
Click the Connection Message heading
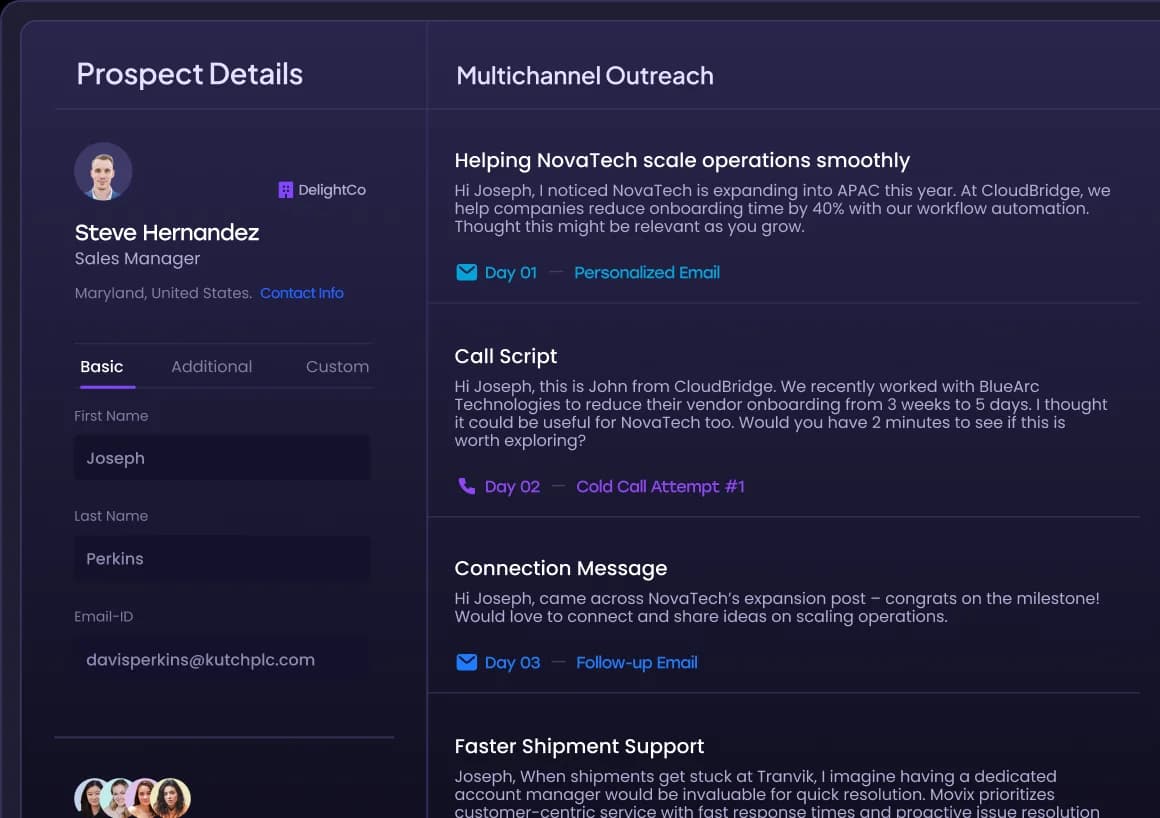pos(560,568)
